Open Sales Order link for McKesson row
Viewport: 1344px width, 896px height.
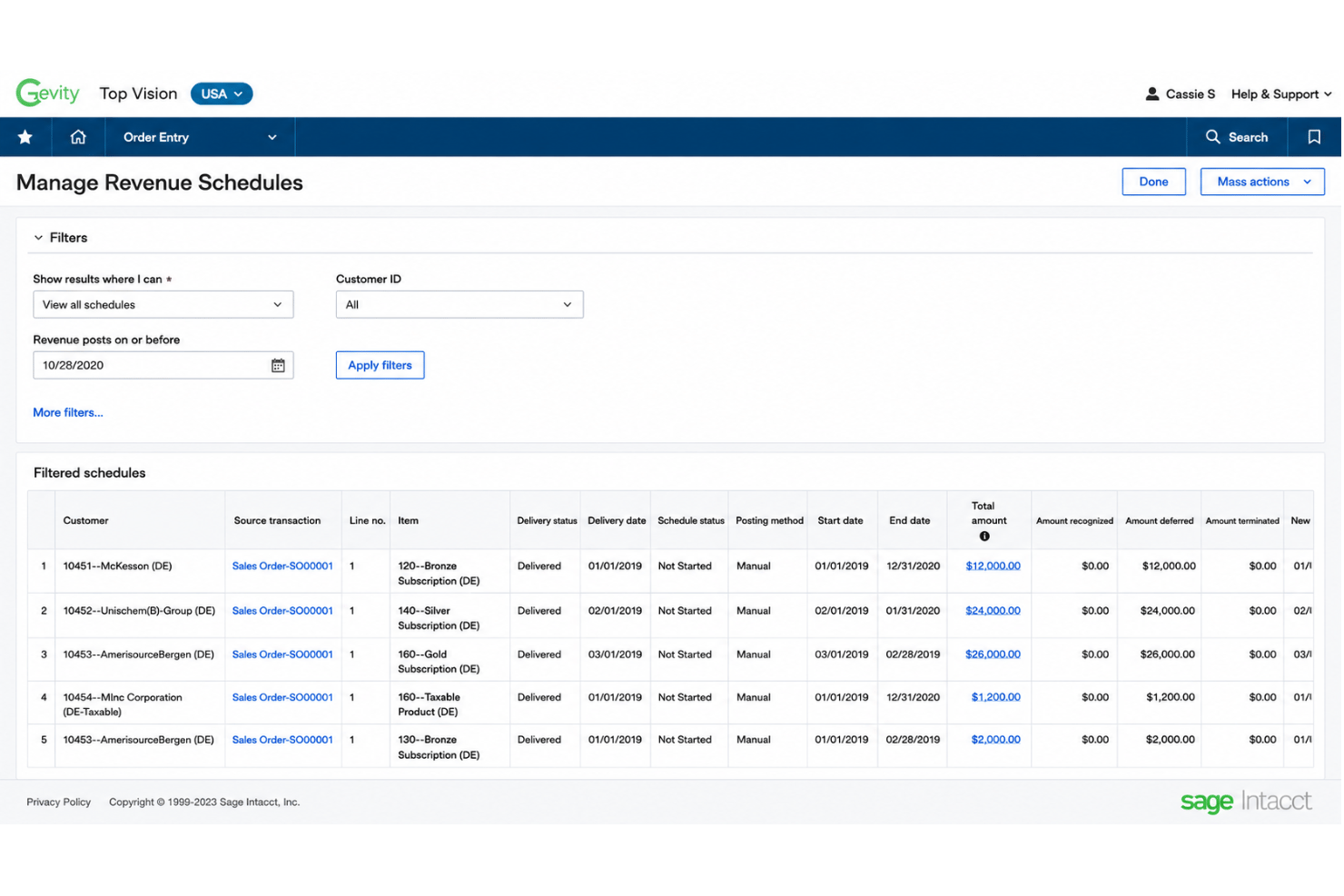coord(283,566)
